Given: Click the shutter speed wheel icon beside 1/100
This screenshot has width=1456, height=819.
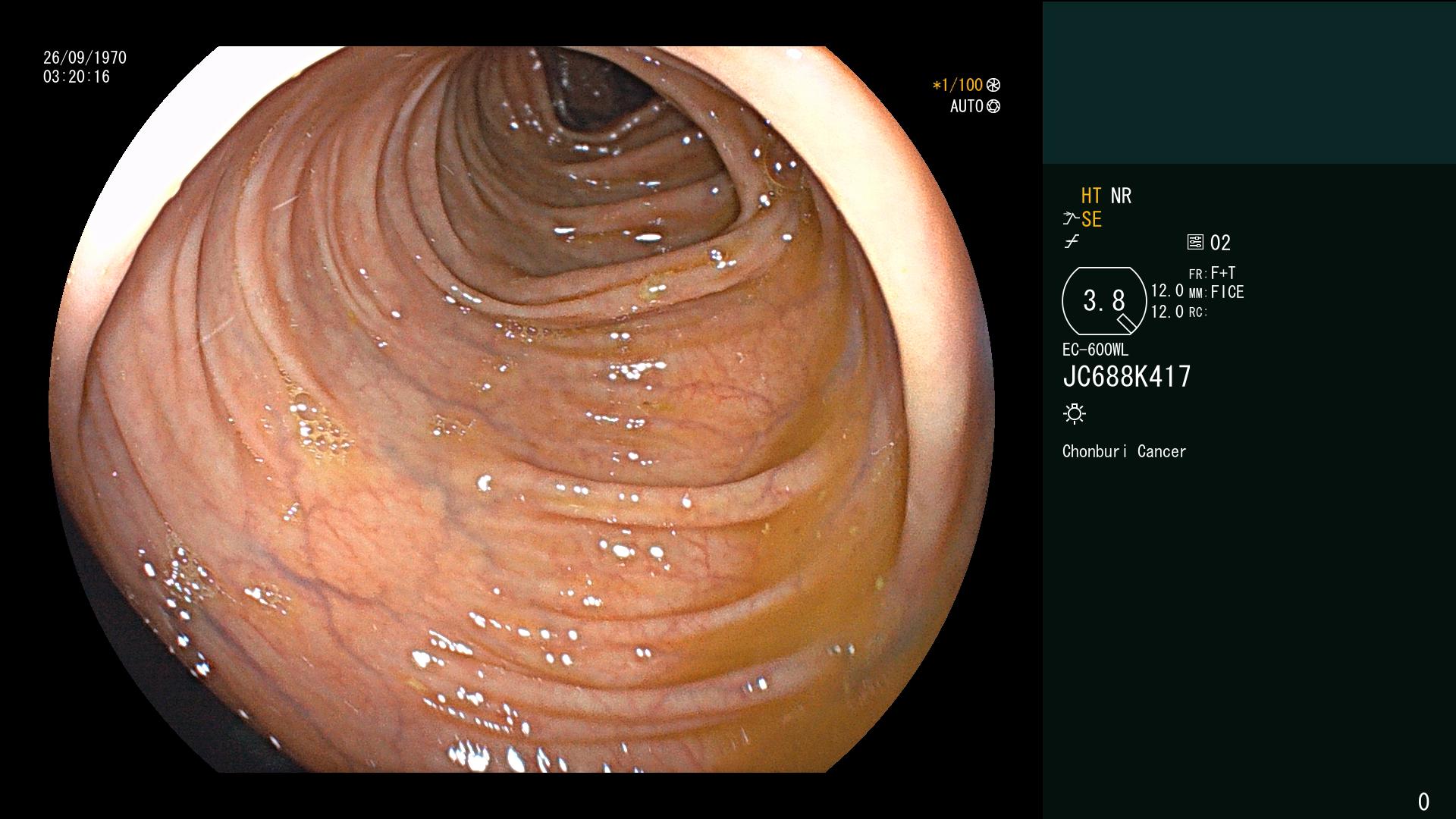Looking at the screenshot, I should (x=993, y=86).
